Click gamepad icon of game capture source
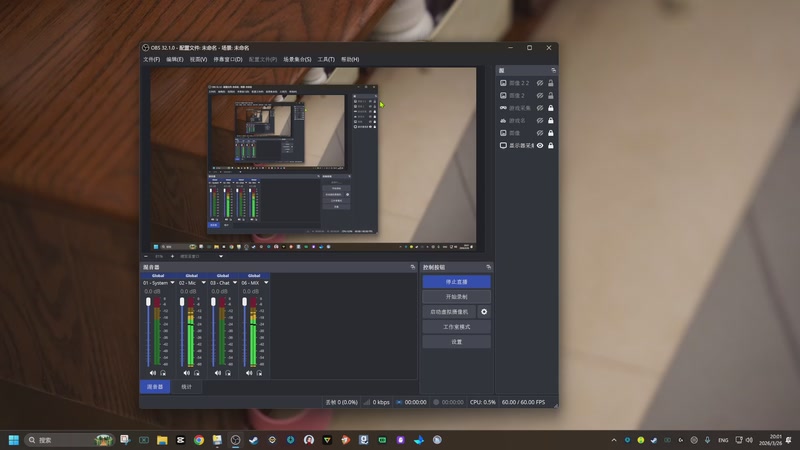Screen dimensions: 800x450 pyautogui.click(x=503, y=108)
